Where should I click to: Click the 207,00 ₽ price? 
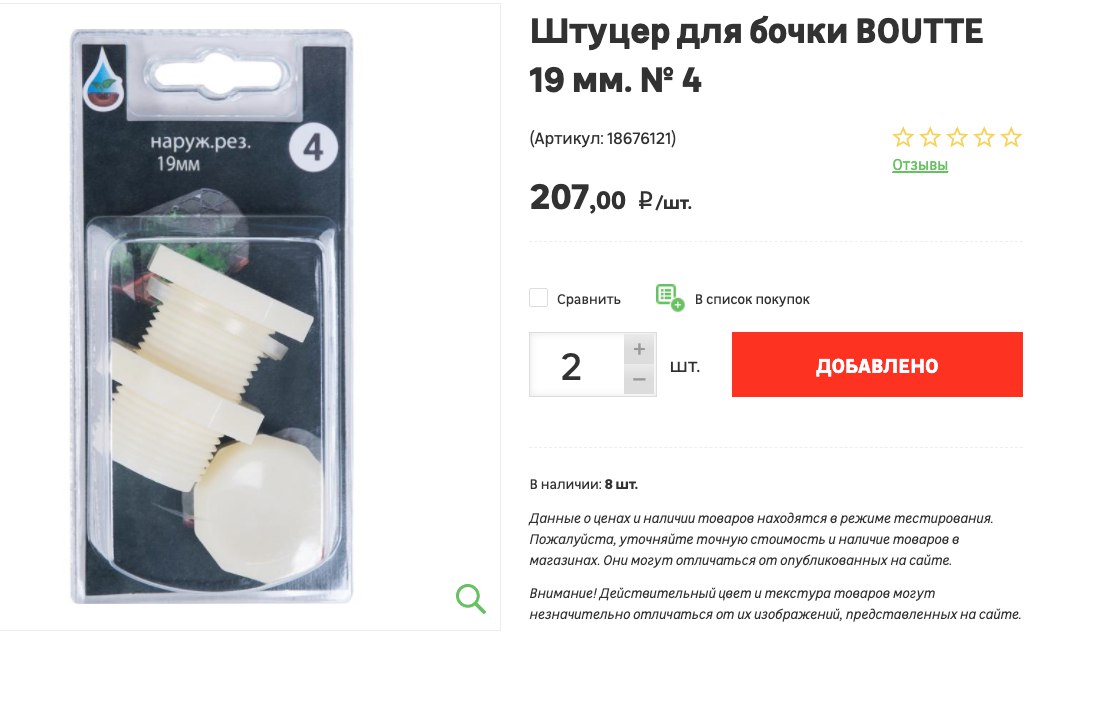610,197
